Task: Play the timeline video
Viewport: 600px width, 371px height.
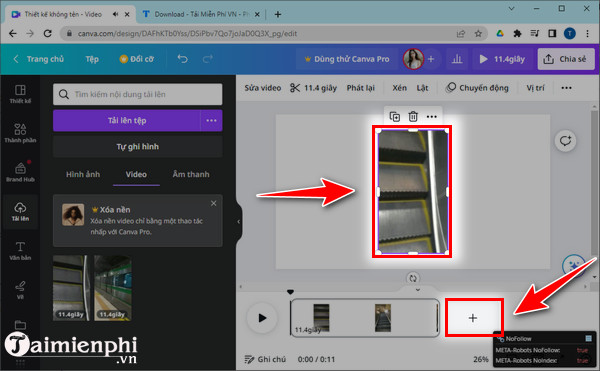Action: tap(262, 317)
